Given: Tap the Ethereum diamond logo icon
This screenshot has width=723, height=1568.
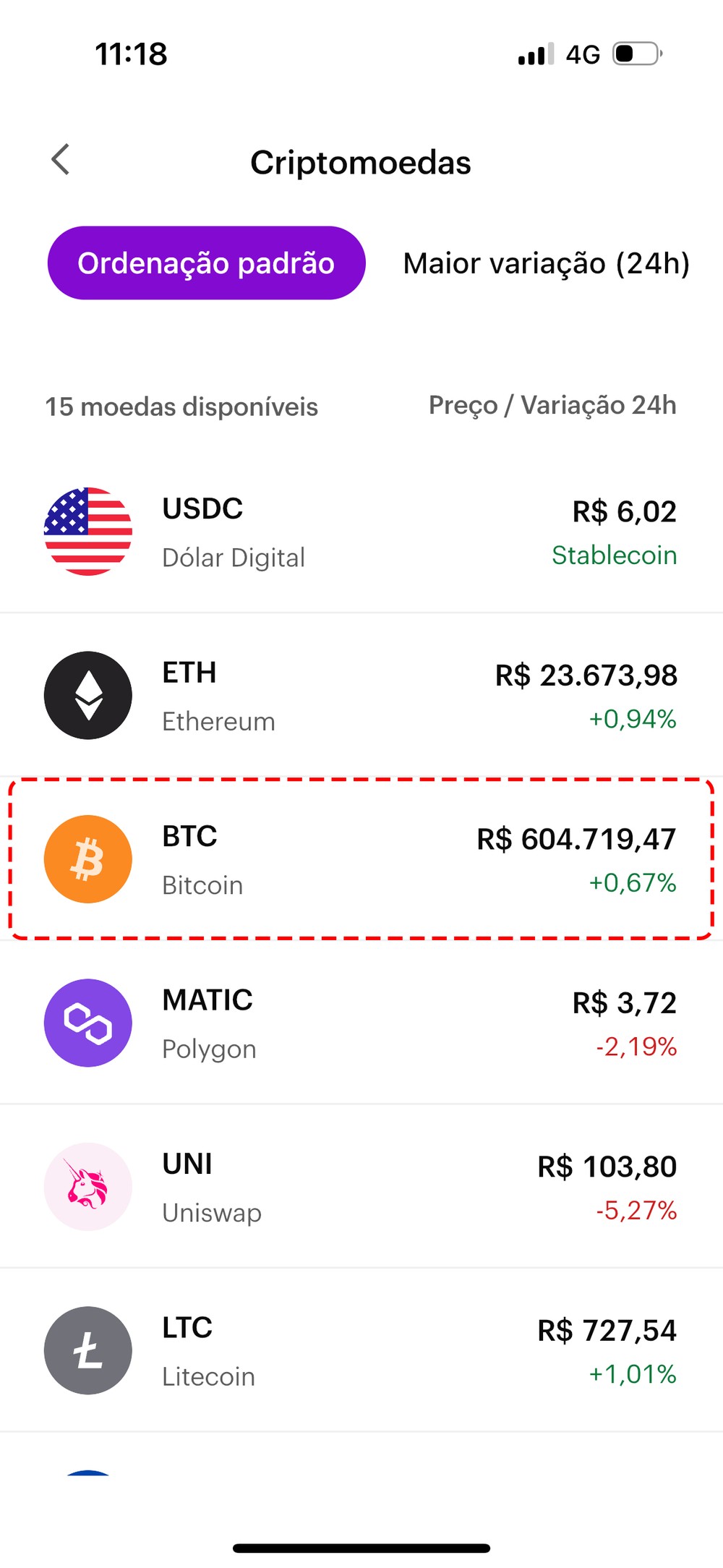Looking at the screenshot, I should coord(88,696).
